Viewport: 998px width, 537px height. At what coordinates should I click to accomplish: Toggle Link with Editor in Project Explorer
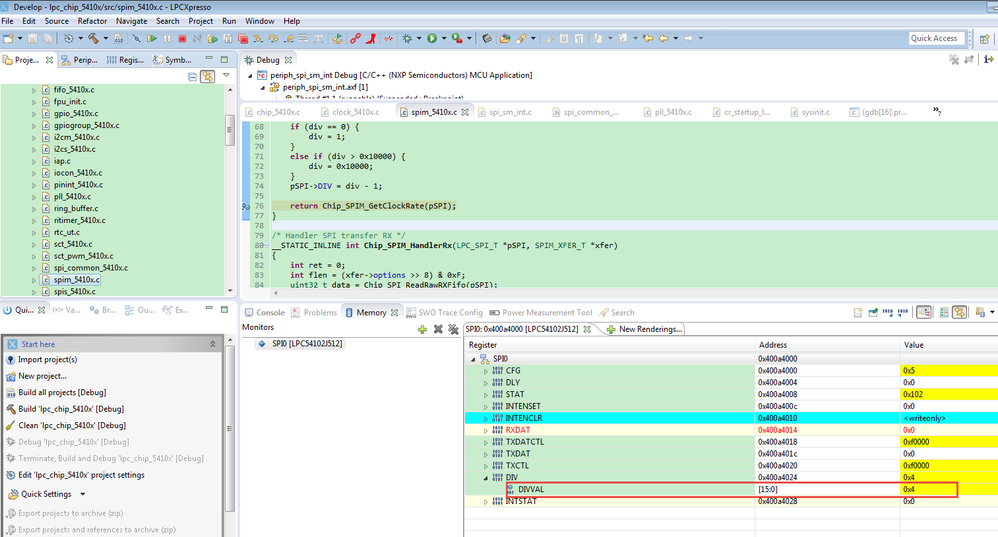click(208, 76)
